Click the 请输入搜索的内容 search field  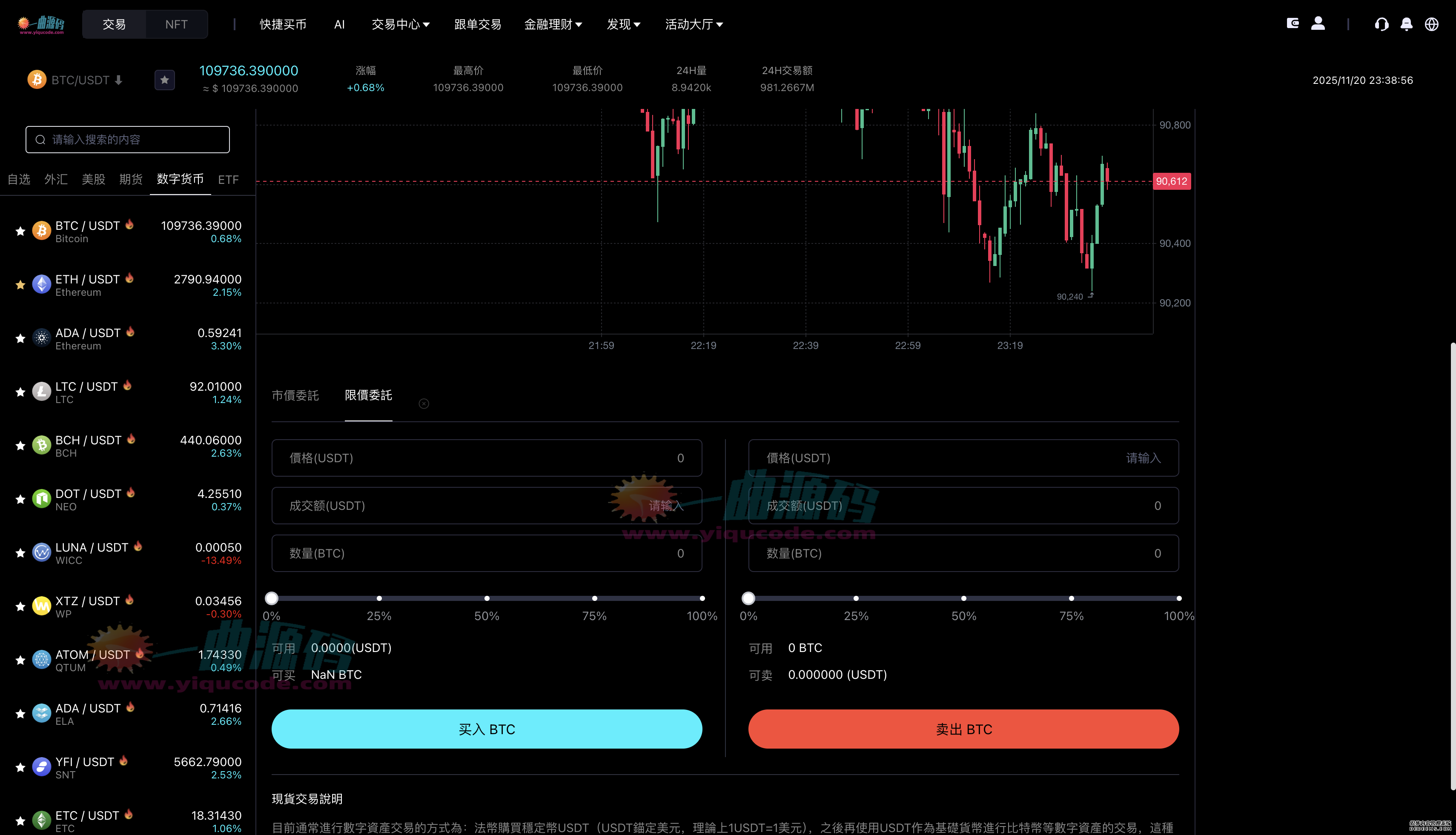[x=127, y=139]
